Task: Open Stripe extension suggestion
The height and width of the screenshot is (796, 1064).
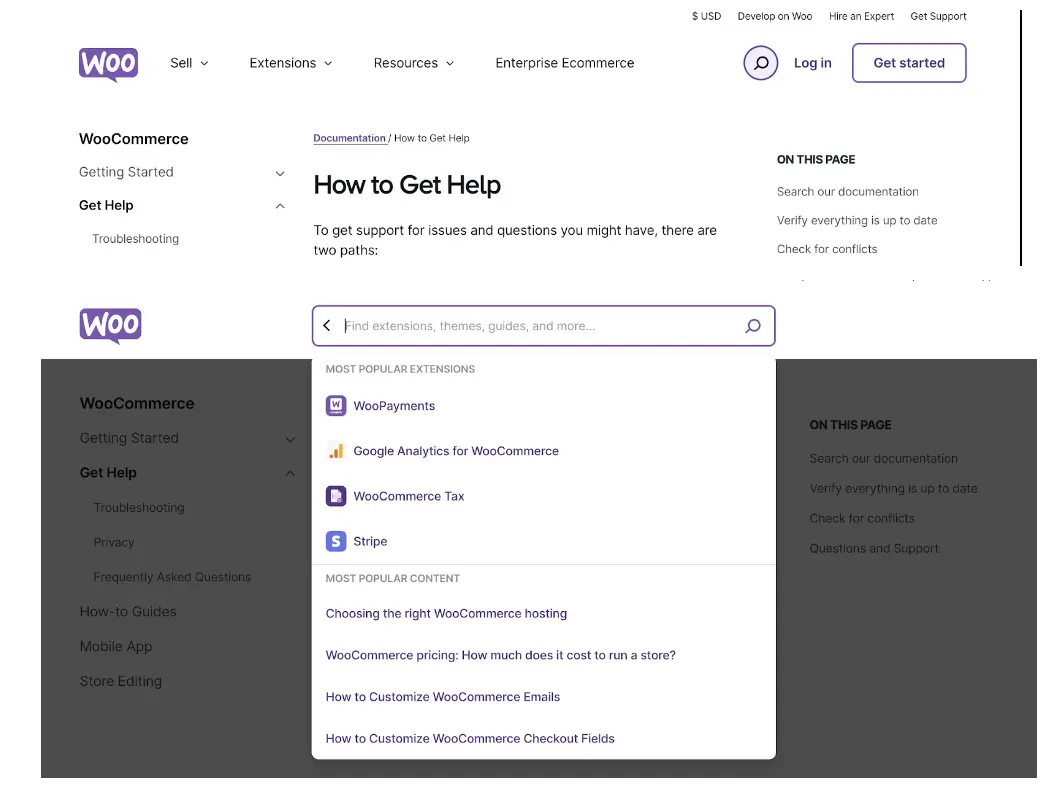Action: [x=370, y=542]
